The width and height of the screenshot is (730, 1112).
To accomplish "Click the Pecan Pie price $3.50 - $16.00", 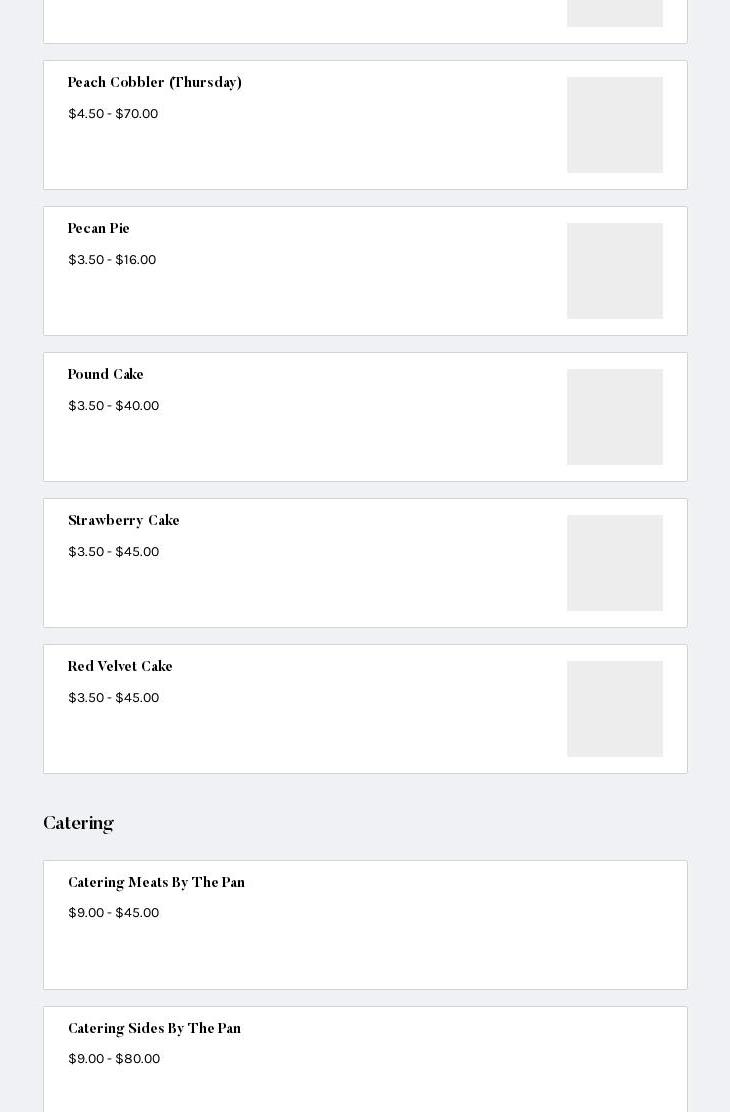I will coord(112,260).
